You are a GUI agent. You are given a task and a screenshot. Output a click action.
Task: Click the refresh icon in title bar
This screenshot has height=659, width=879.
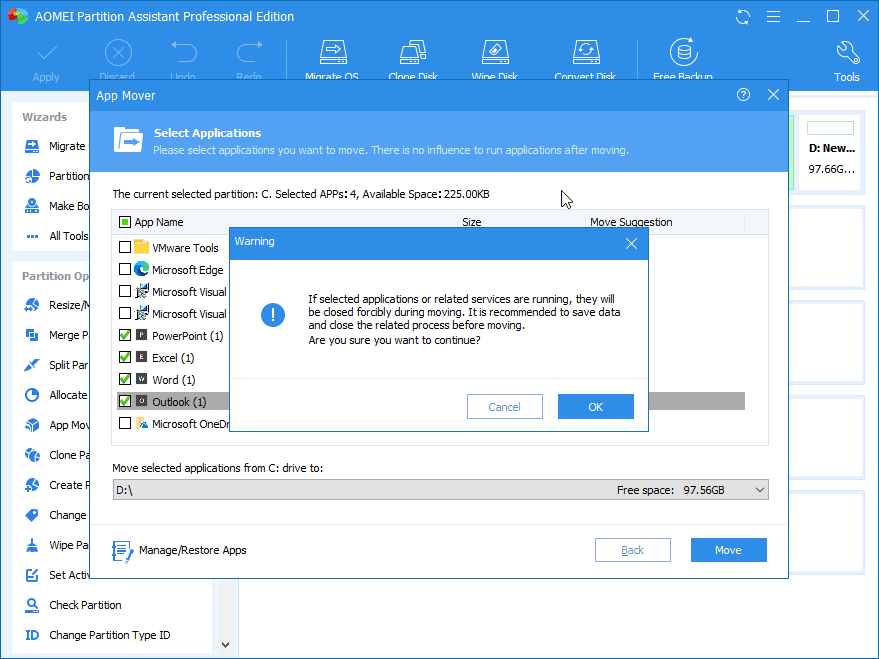[743, 17]
